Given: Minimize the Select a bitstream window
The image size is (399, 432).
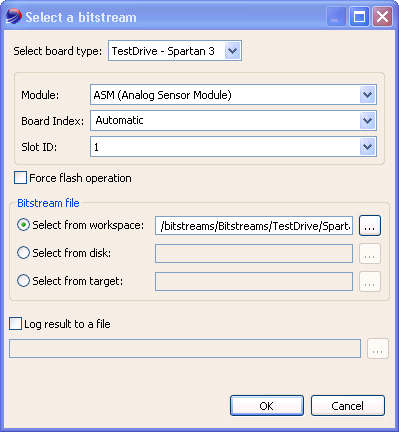Looking at the screenshot, I should pos(336,17).
